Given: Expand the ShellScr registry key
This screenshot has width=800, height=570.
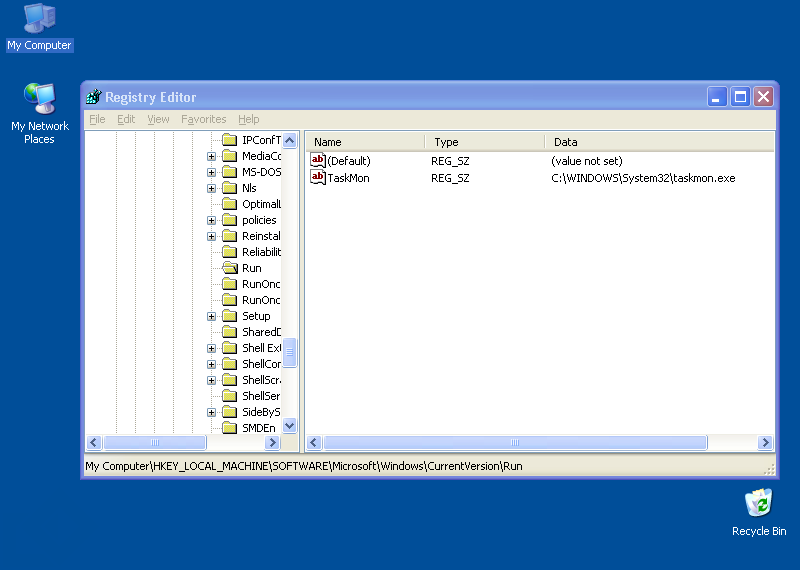Looking at the screenshot, I should 211,380.
